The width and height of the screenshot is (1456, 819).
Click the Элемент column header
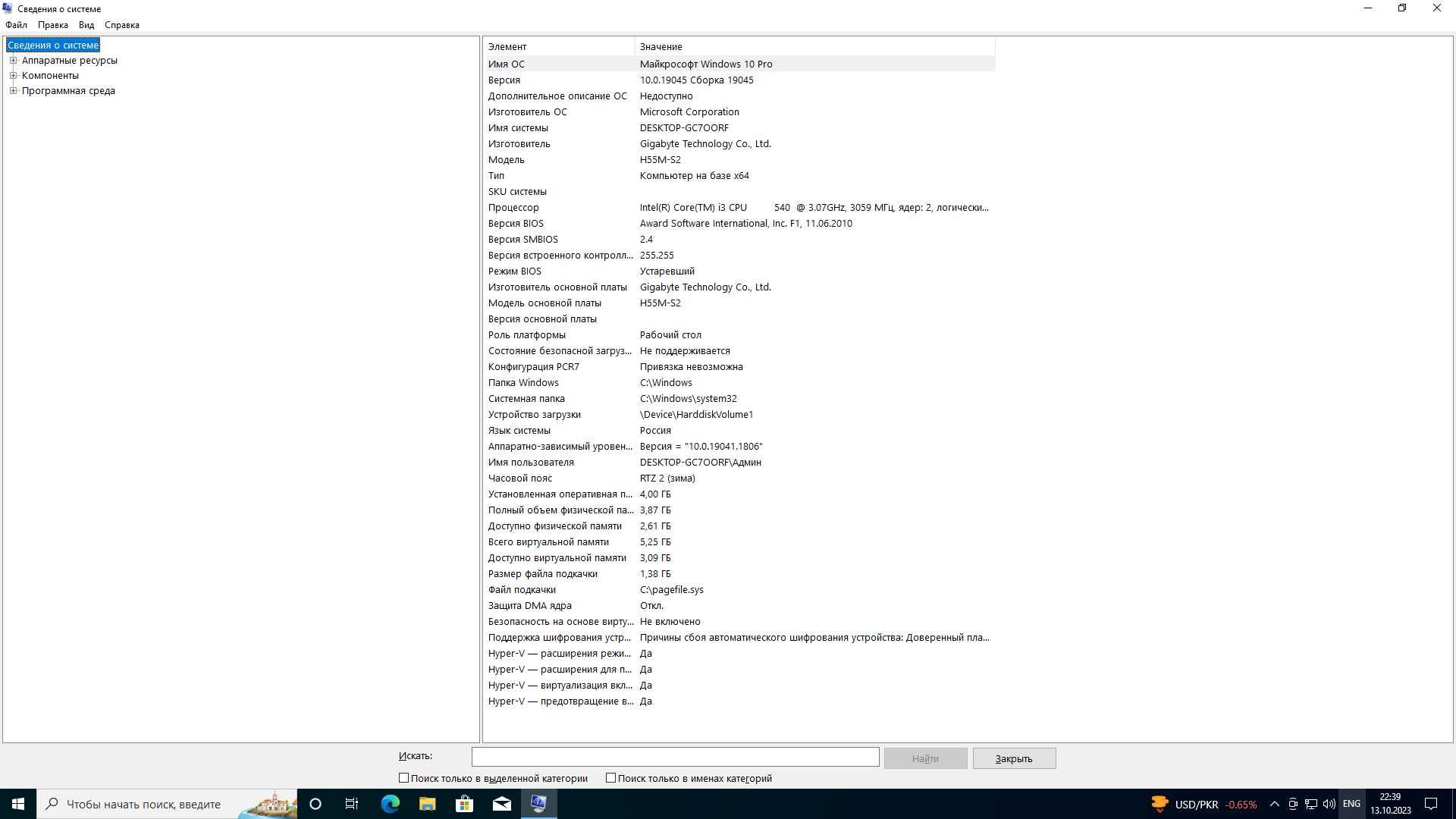559,47
